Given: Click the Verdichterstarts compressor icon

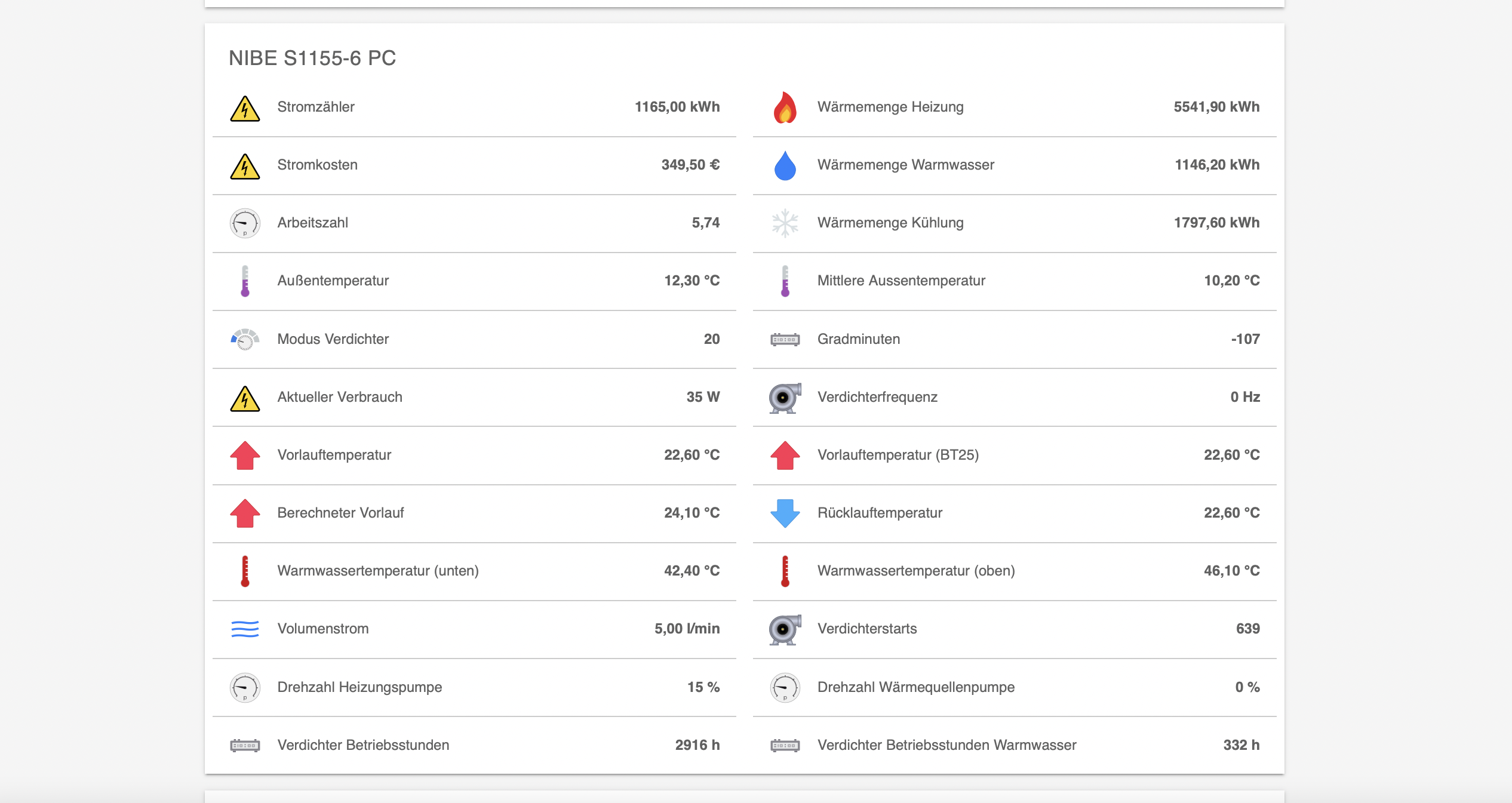Looking at the screenshot, I should pyautogui.click(x=785, y=629).
